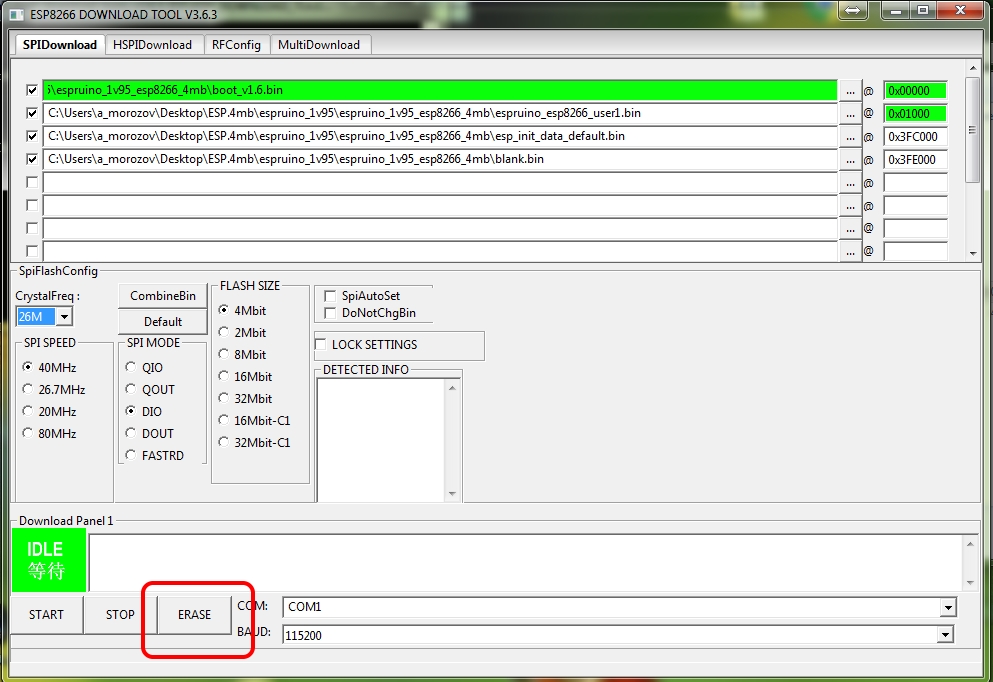
Task: Open the BAUD rate dropdown
Action: (946, 635)
